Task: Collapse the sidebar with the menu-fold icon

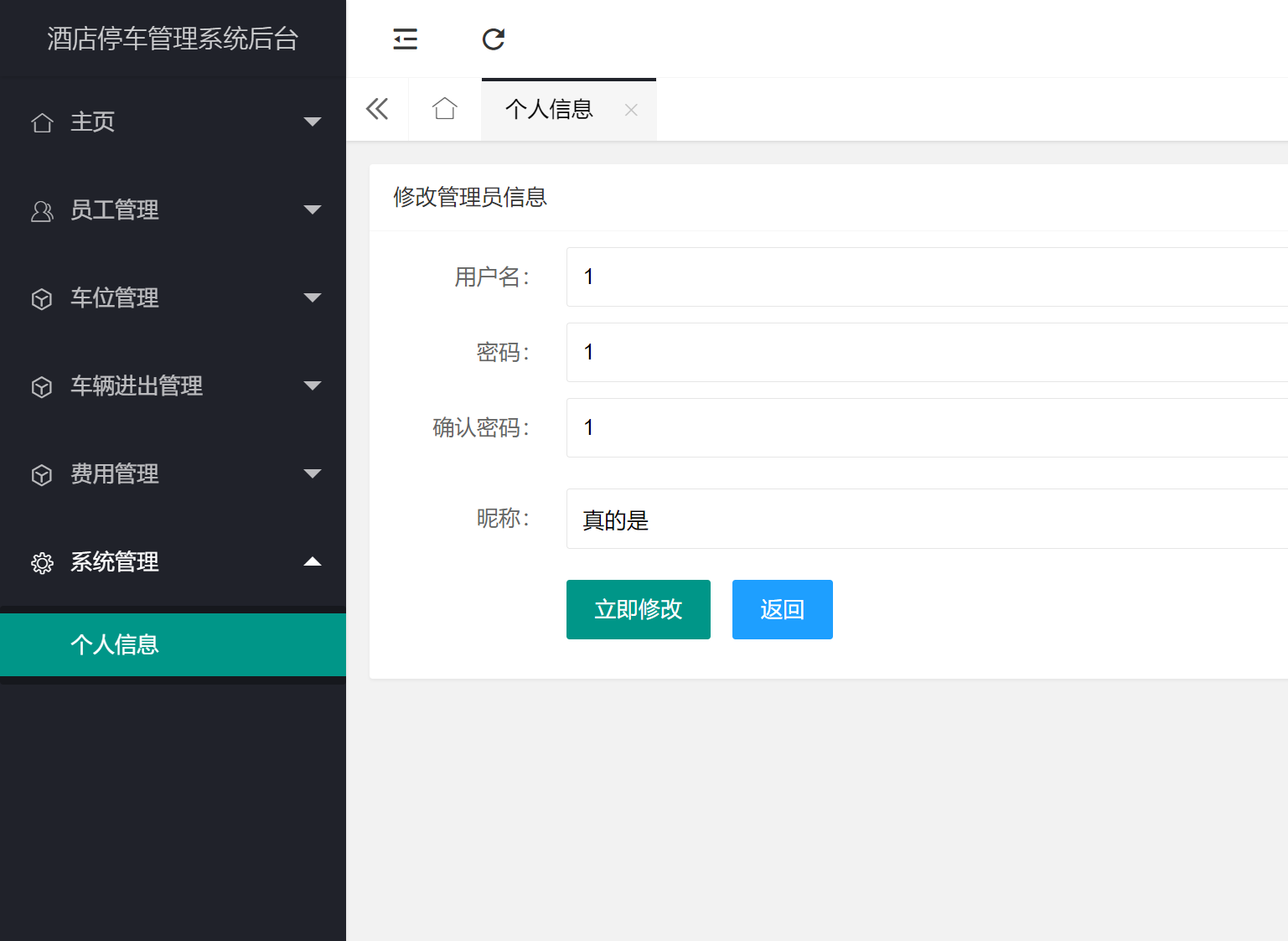Action: [x=406, y=39]
